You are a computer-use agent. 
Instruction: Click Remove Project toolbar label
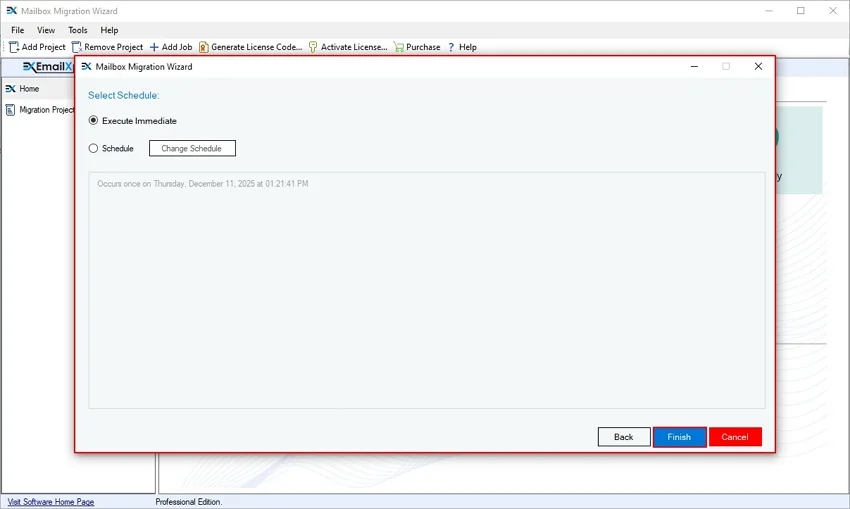[113, 47]
